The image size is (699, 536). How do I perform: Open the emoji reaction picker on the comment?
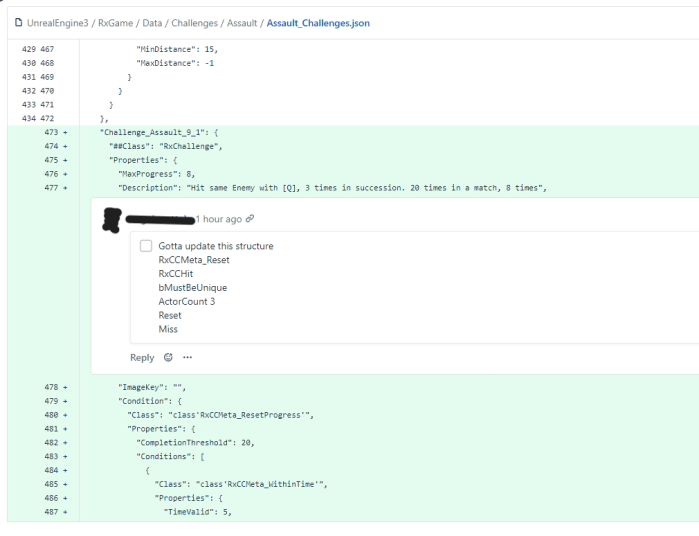point(167,357)
